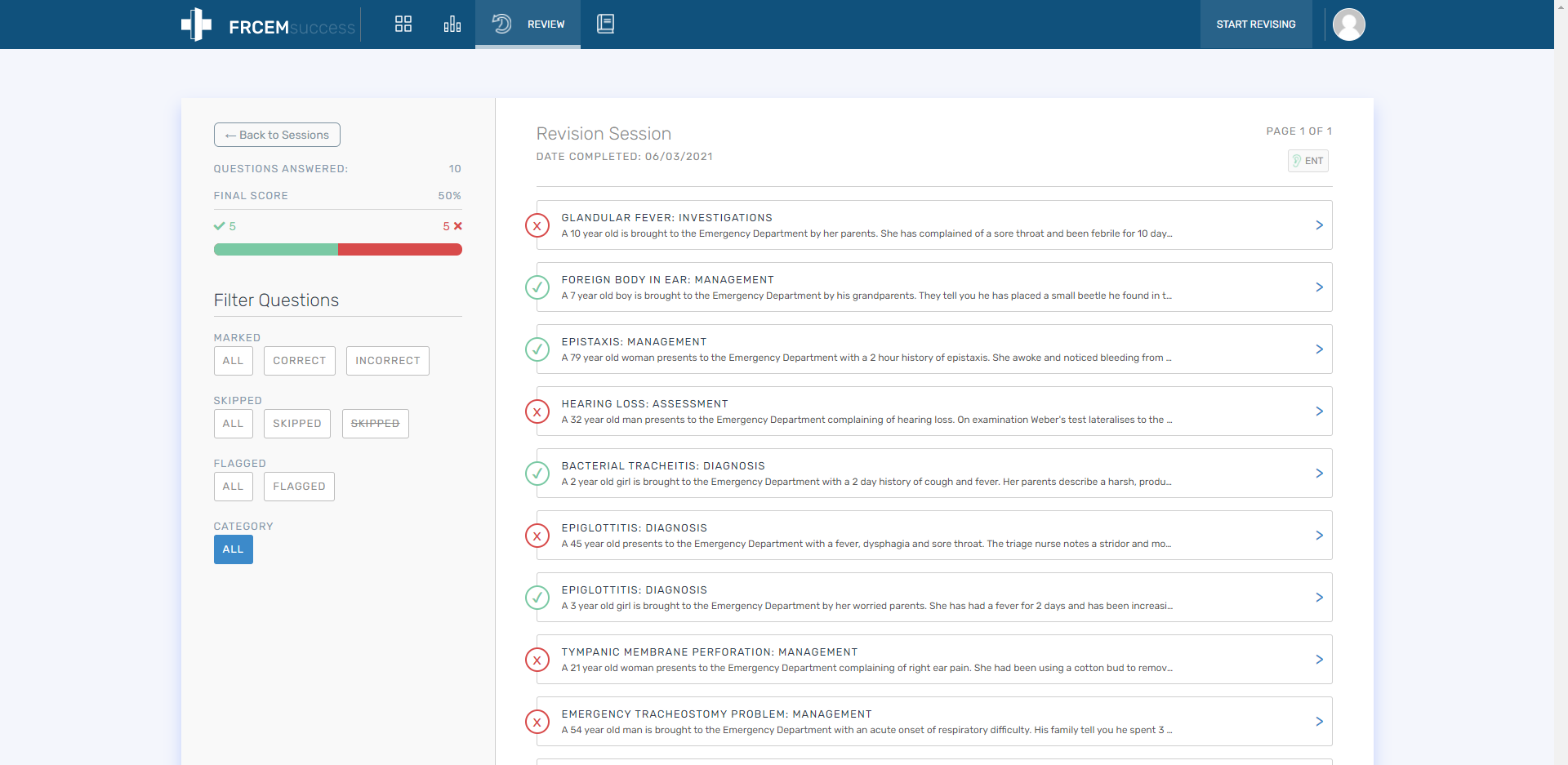
Task: Click incorrect icon on Hearing Loss question
Action: coord(537,411)
